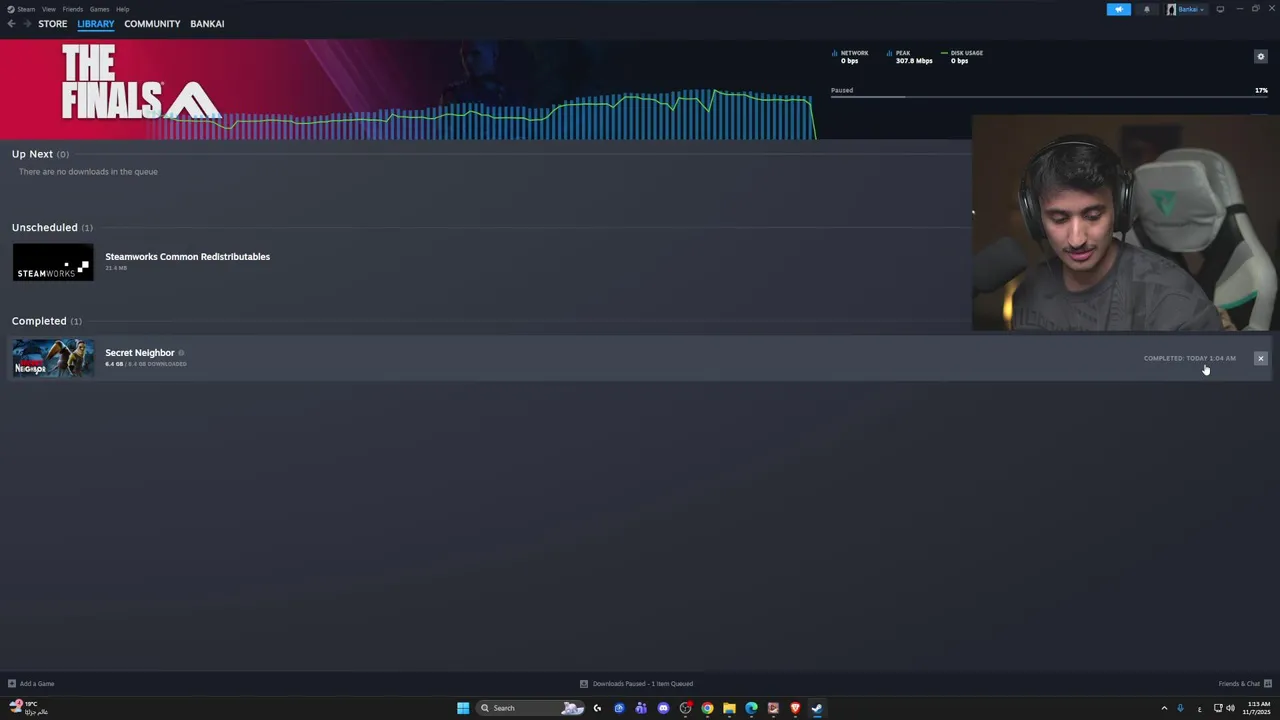Screen dimensions: 1280x720
Task: Go to the STORE tab
Action: [x=53, y=24]
